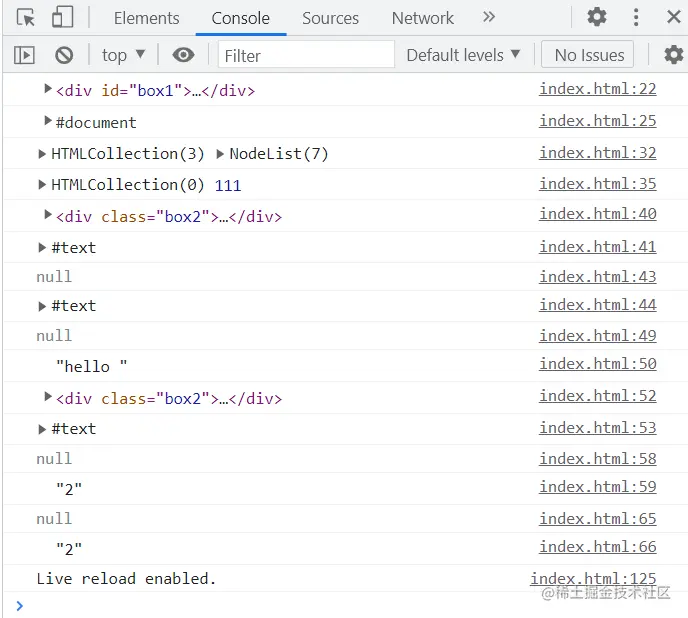
Task: Activate the inspect element picker icon
Action: click(25, 18)
